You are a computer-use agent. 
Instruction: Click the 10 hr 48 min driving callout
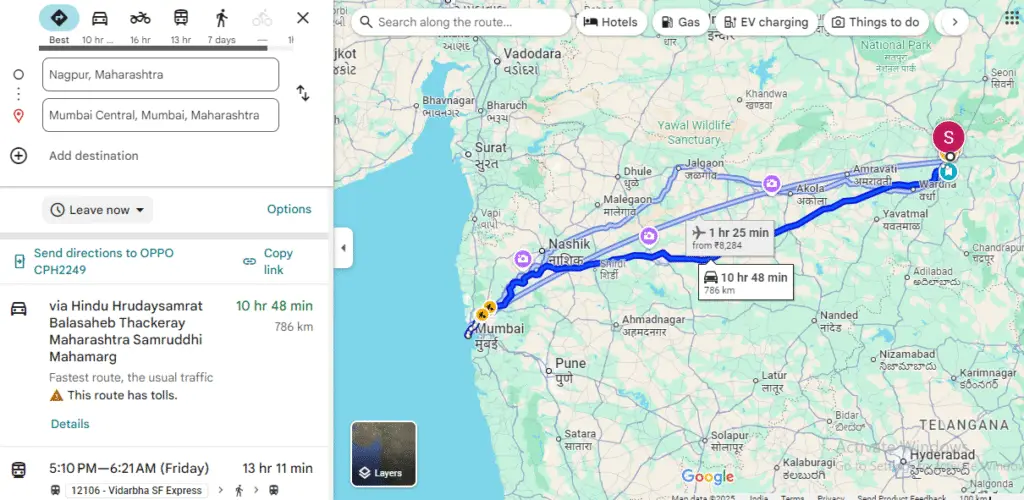pos(746,282)
